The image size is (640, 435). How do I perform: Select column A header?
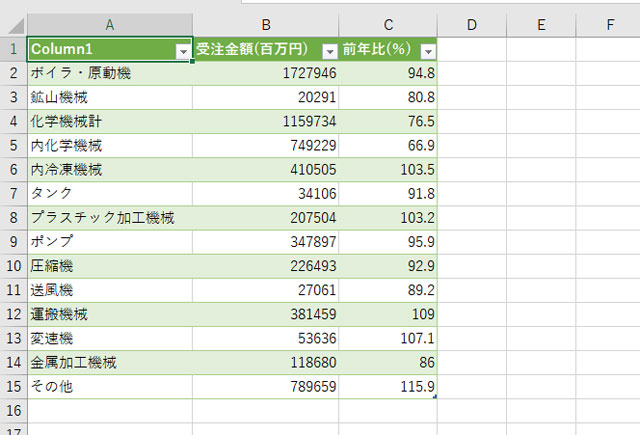[x=109, y=23]
